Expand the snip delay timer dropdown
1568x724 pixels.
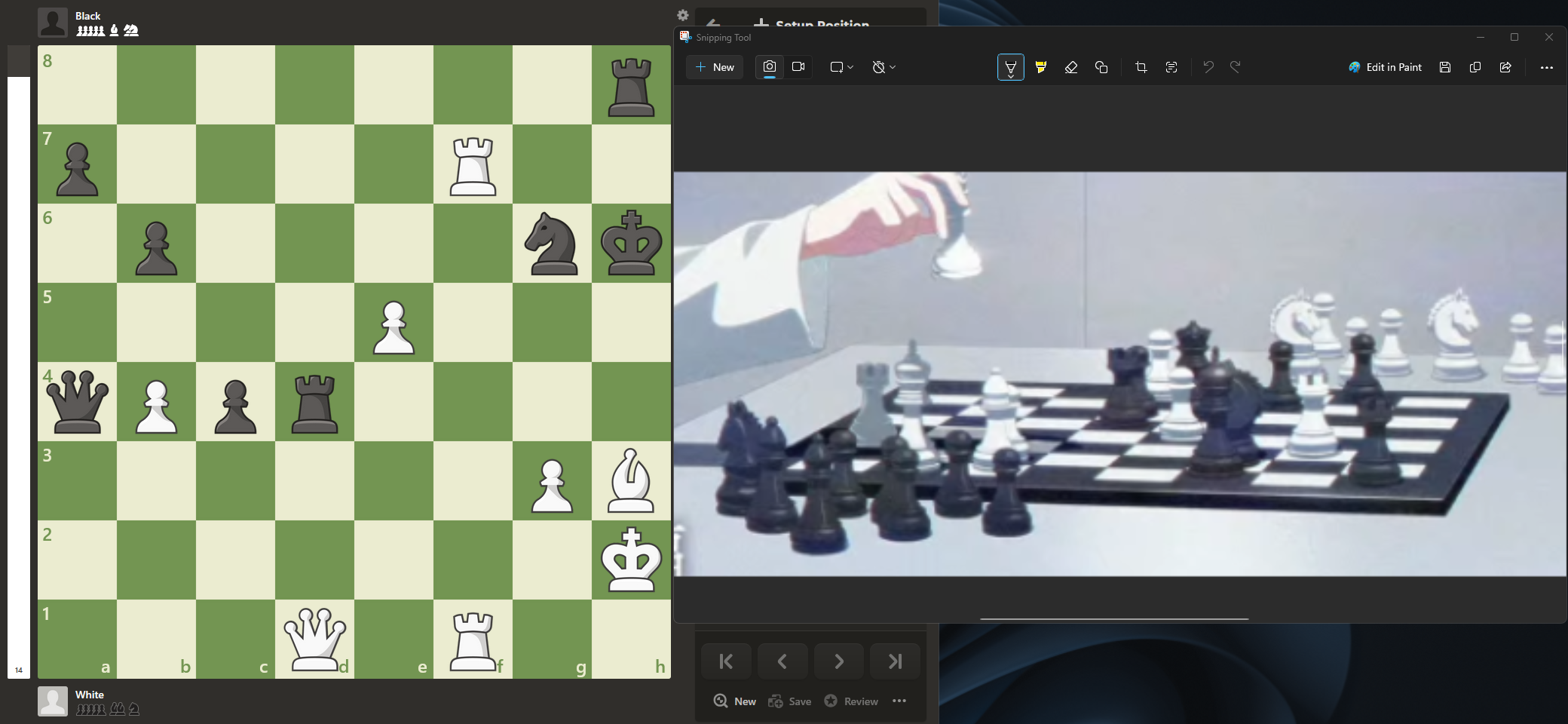(x=884, y=67)
